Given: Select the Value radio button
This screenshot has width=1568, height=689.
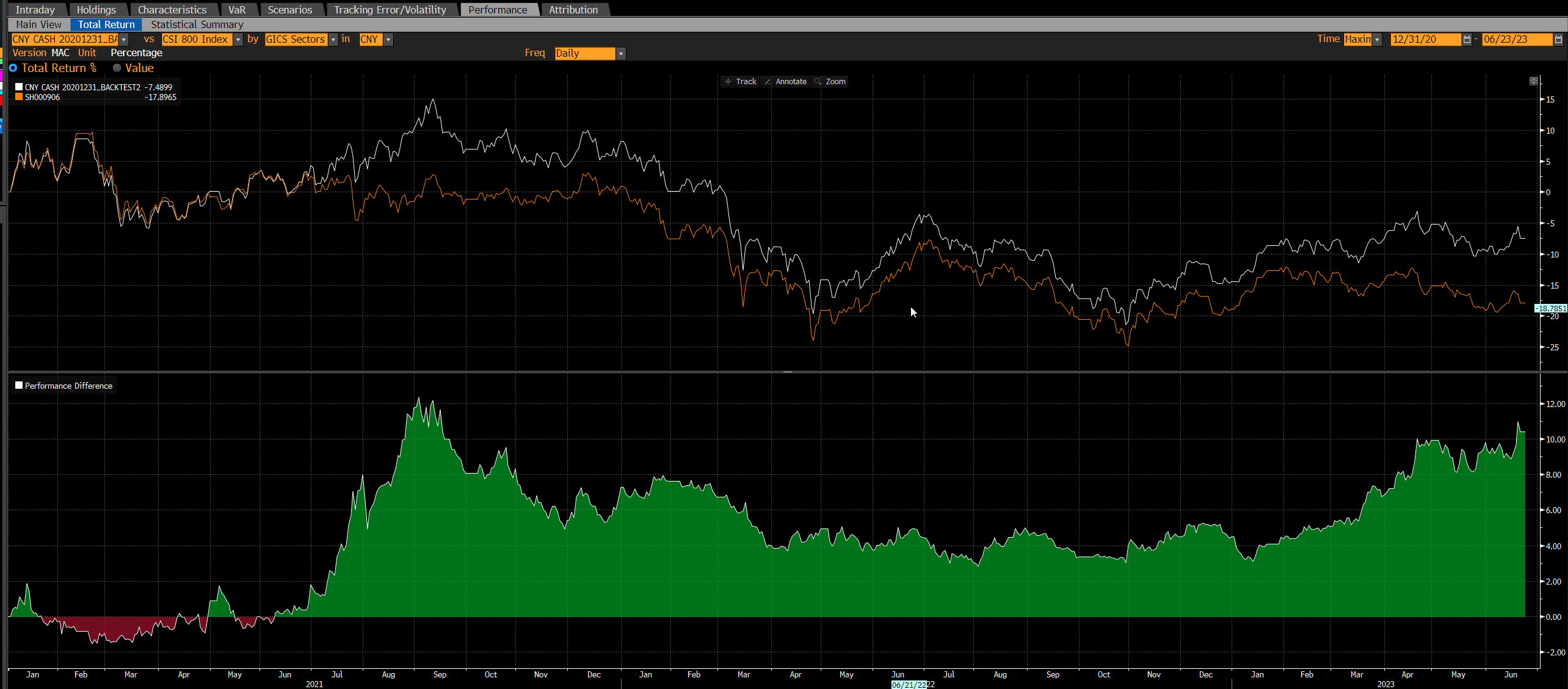Looking at the screenshot, I should coord(117,68).
